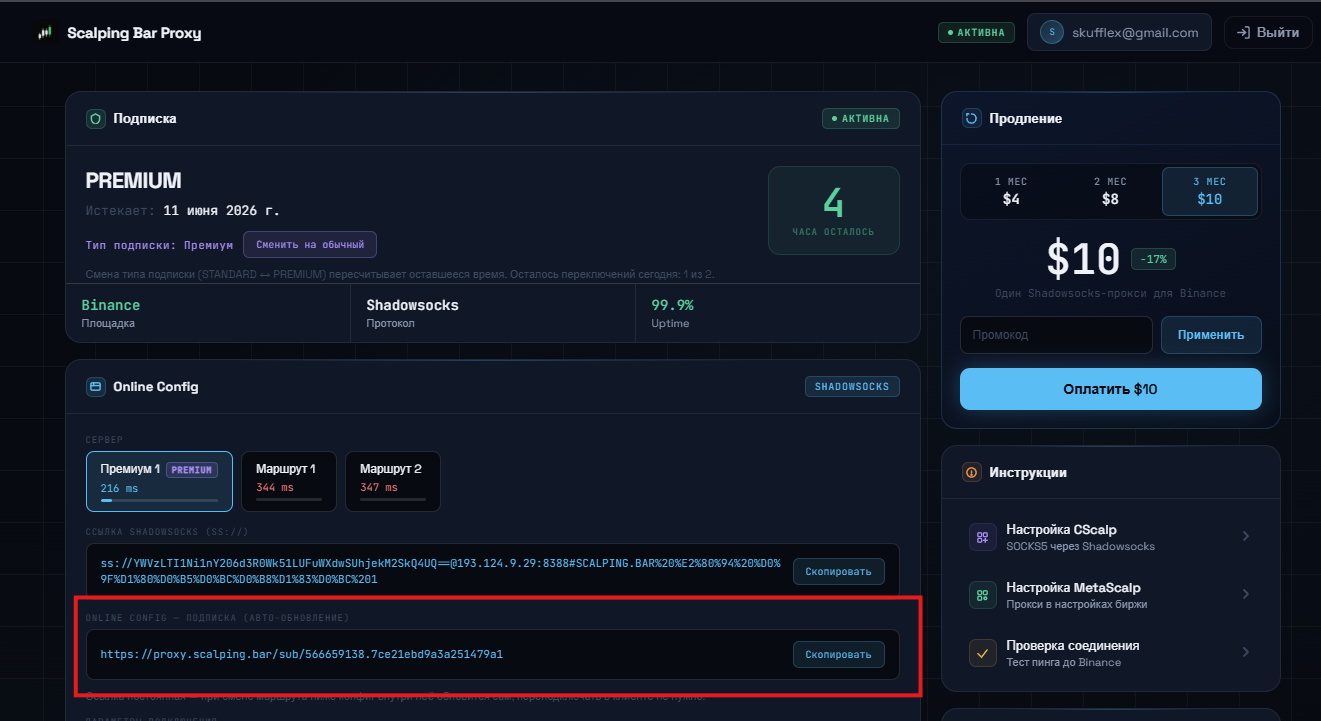Expand the Настройка CScalp chevron
Screen dimensions: 1321x721
(1246, 536)
